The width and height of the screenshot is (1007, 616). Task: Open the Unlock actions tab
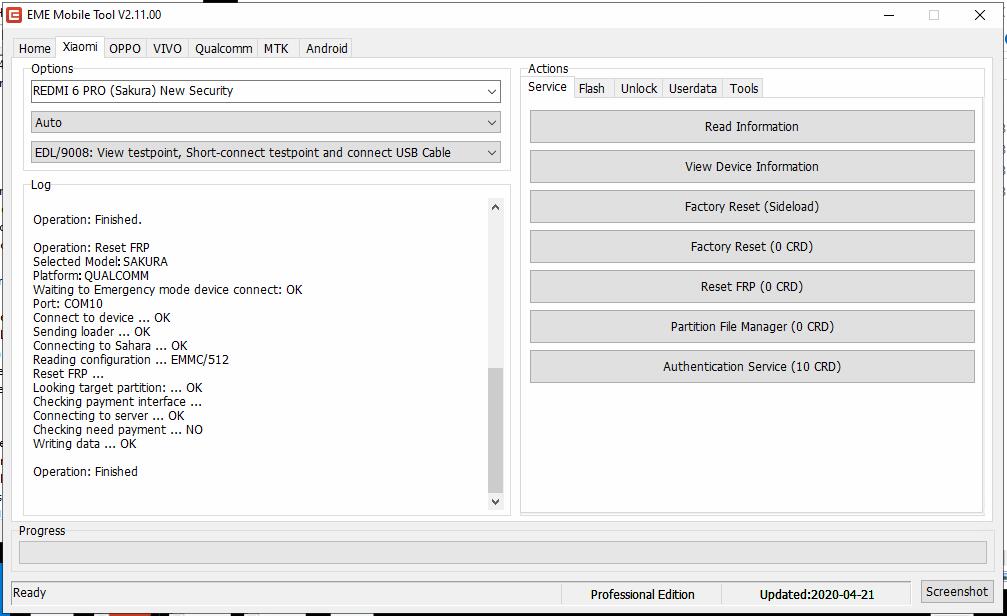click(x=639, y=88)
